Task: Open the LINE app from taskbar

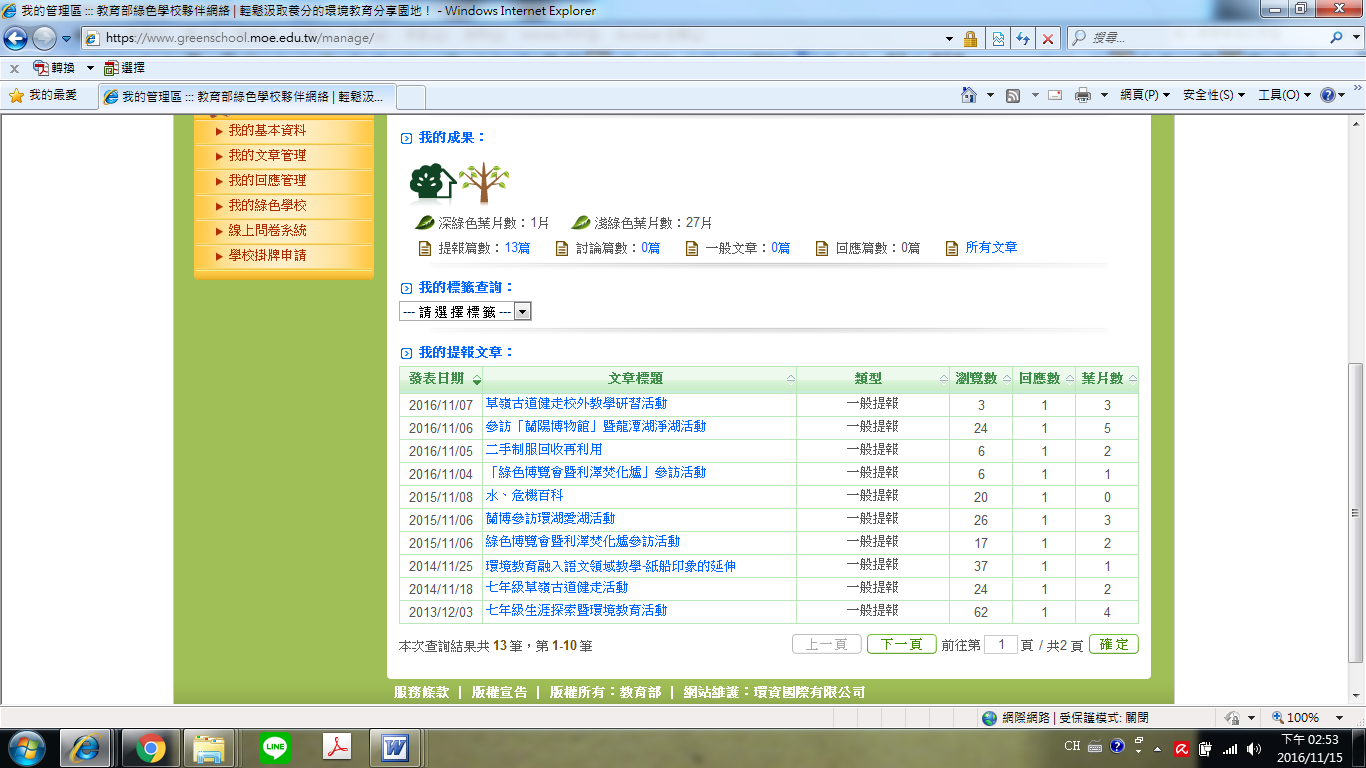Action: point(275,747)
